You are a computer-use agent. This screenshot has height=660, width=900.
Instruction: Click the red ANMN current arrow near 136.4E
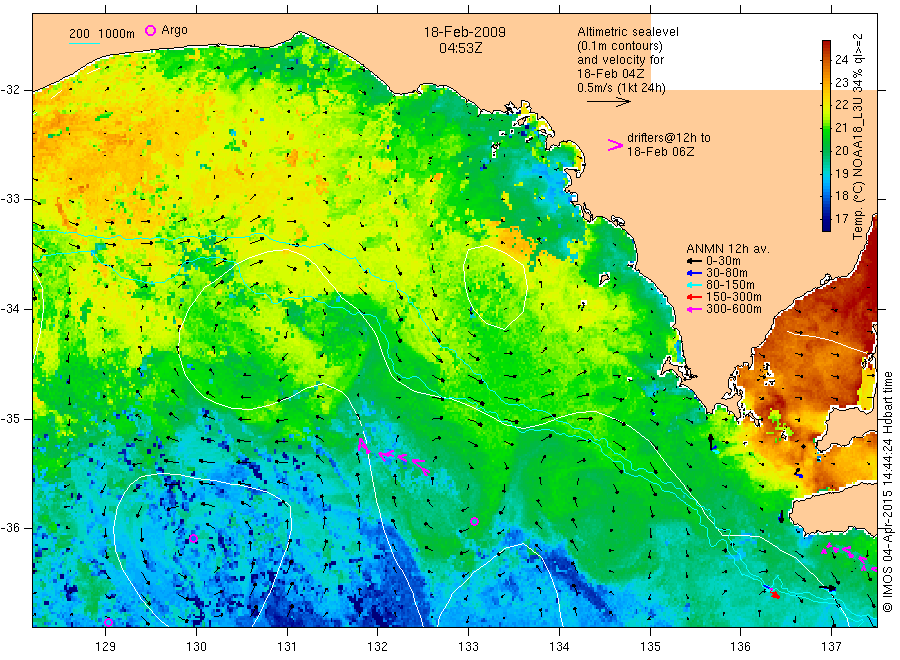pyautogui.click(x=774, y=594)
